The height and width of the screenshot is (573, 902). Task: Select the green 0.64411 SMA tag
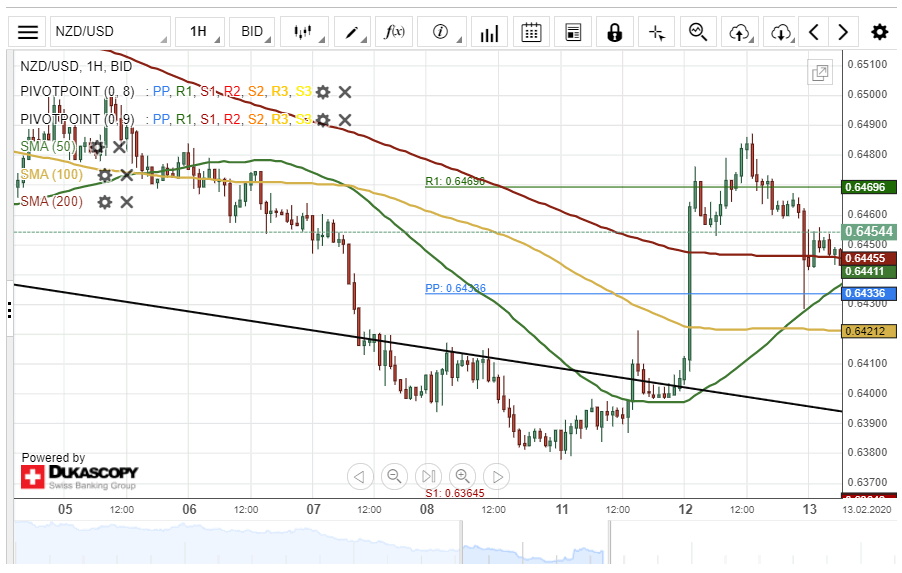pos(869,272)
